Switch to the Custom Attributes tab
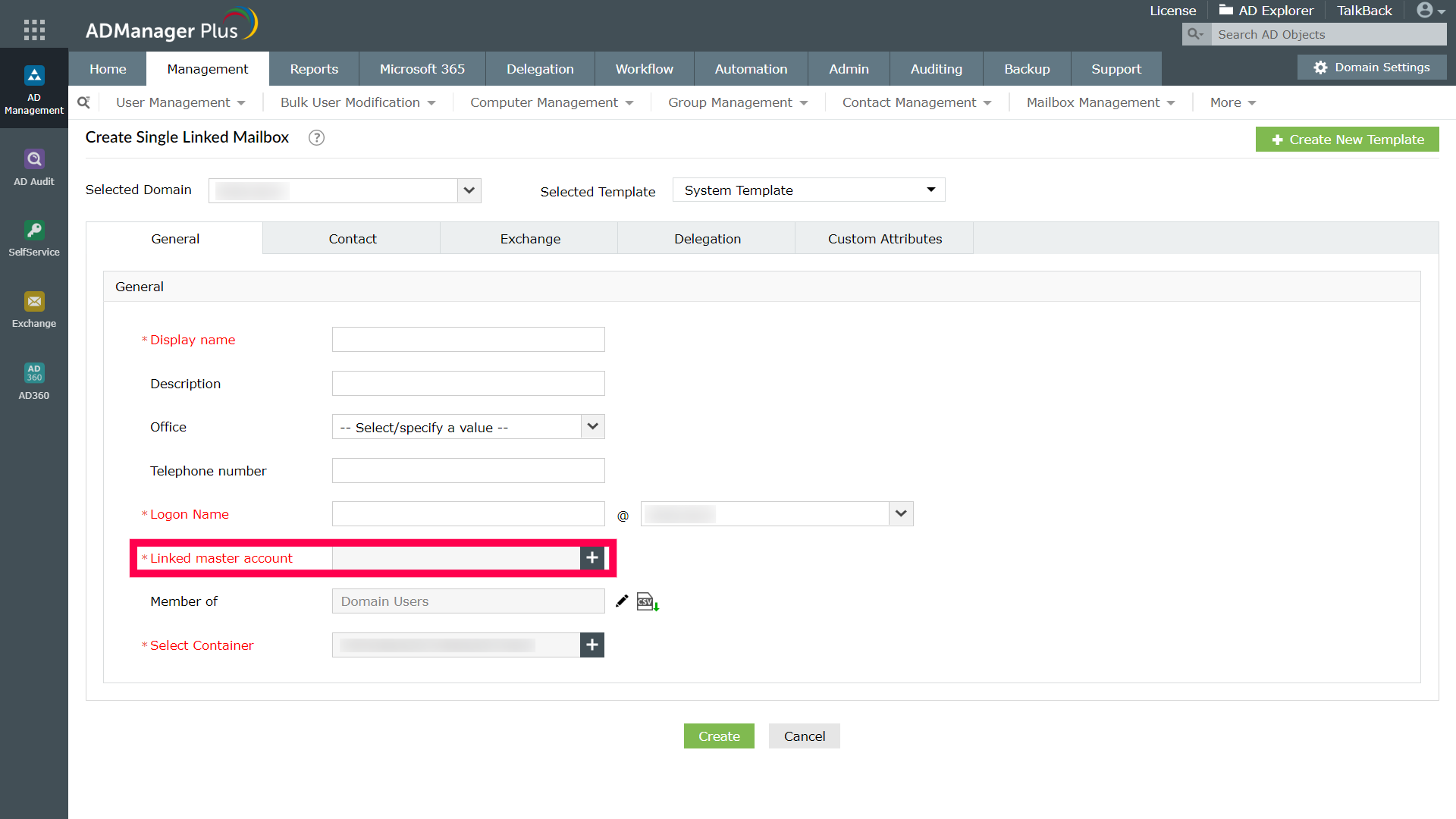This screenshot has height=819, width=1456. (x=884, y=239)
